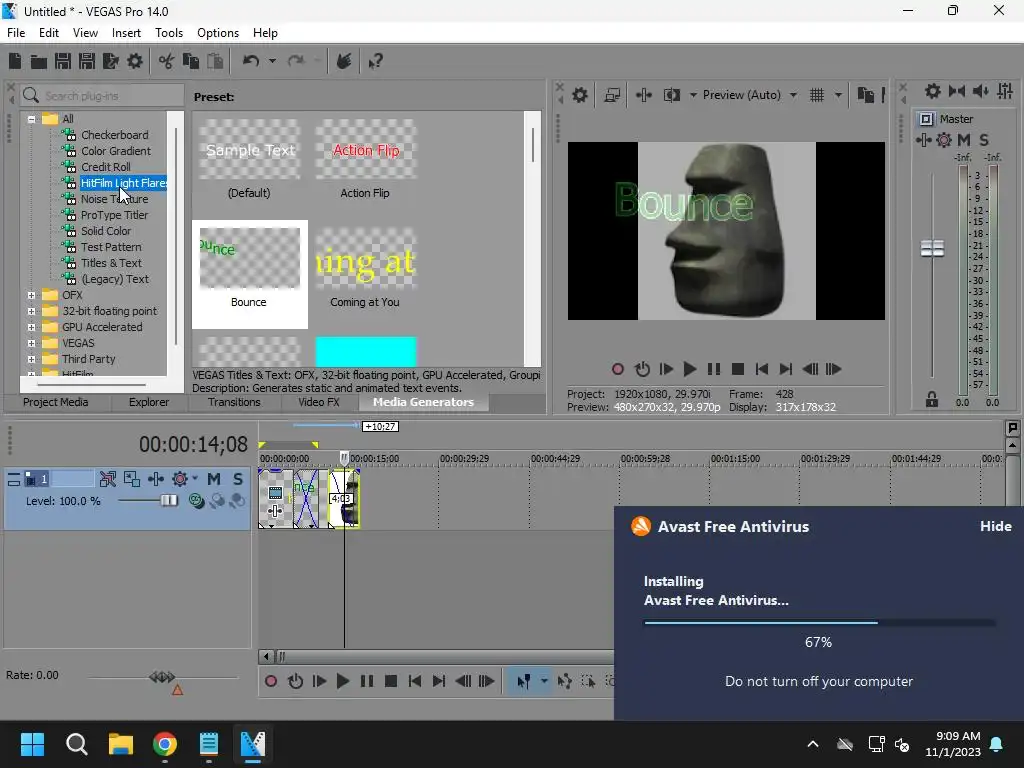
Task: Play the timeline from the transport bar
Action: [x=343, y=681]
